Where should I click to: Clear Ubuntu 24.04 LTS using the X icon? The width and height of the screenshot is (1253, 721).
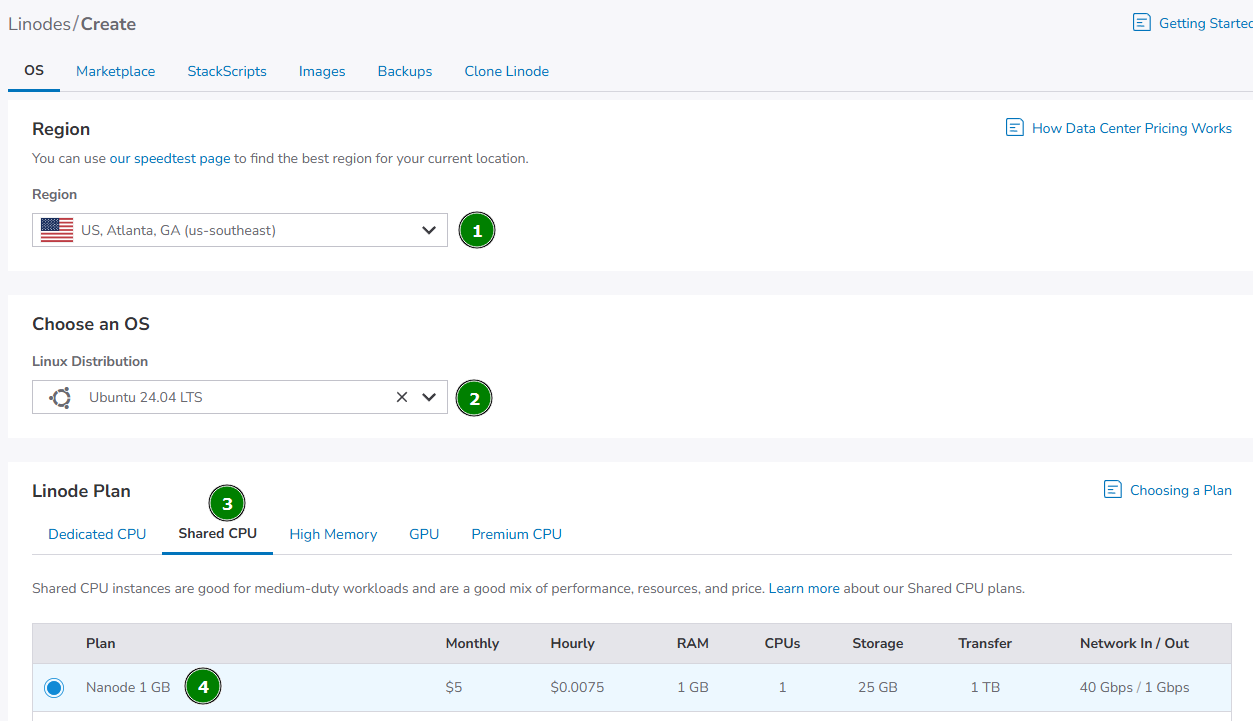coord(401,396)
